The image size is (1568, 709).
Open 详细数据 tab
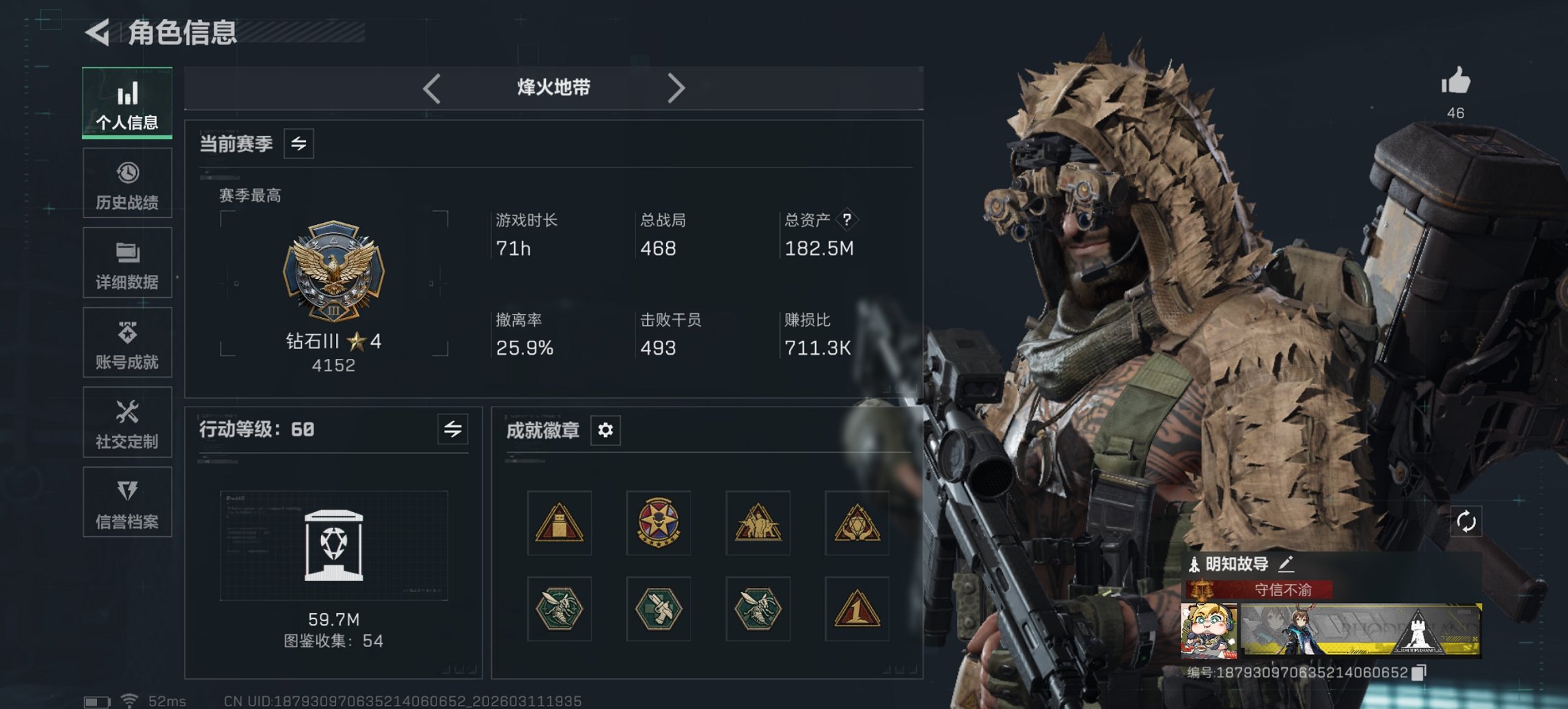[127, 263]
